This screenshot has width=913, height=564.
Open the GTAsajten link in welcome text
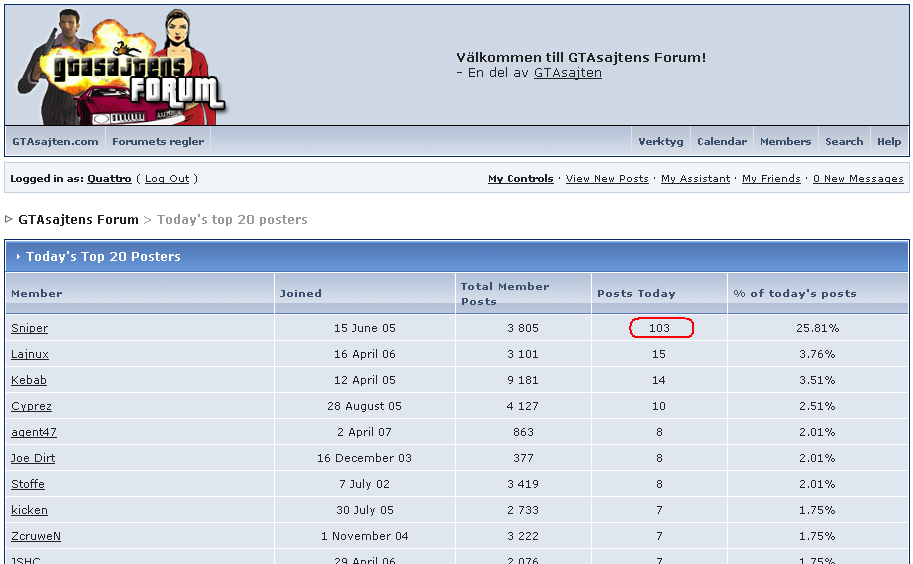click(568, 73)
